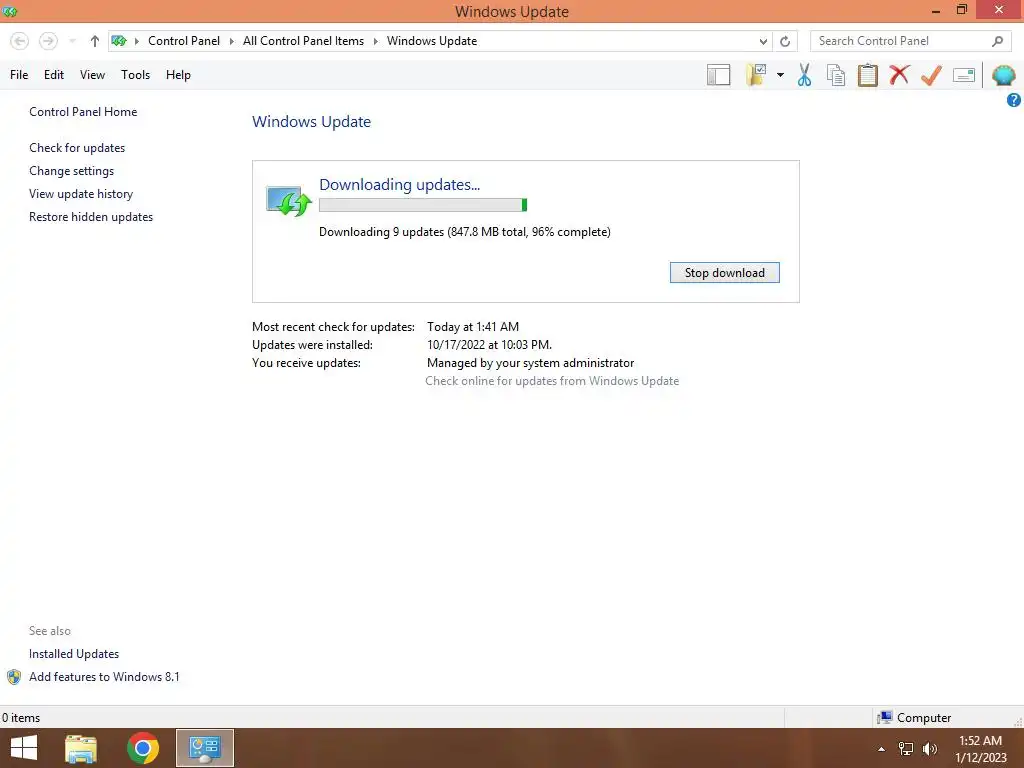Show hidden tray icons arrow
The width and height of the screenshot is (1024, 768).
tap(881, 749)
